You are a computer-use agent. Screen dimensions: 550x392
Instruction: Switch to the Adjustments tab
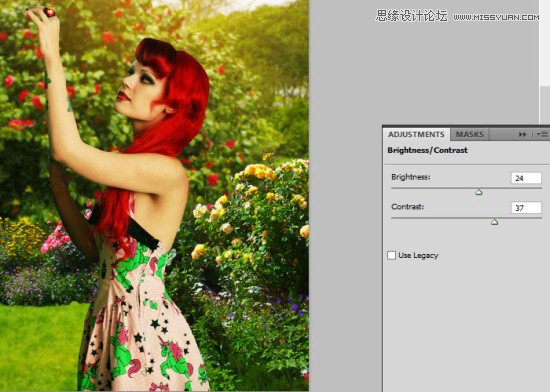click(416, 135)
